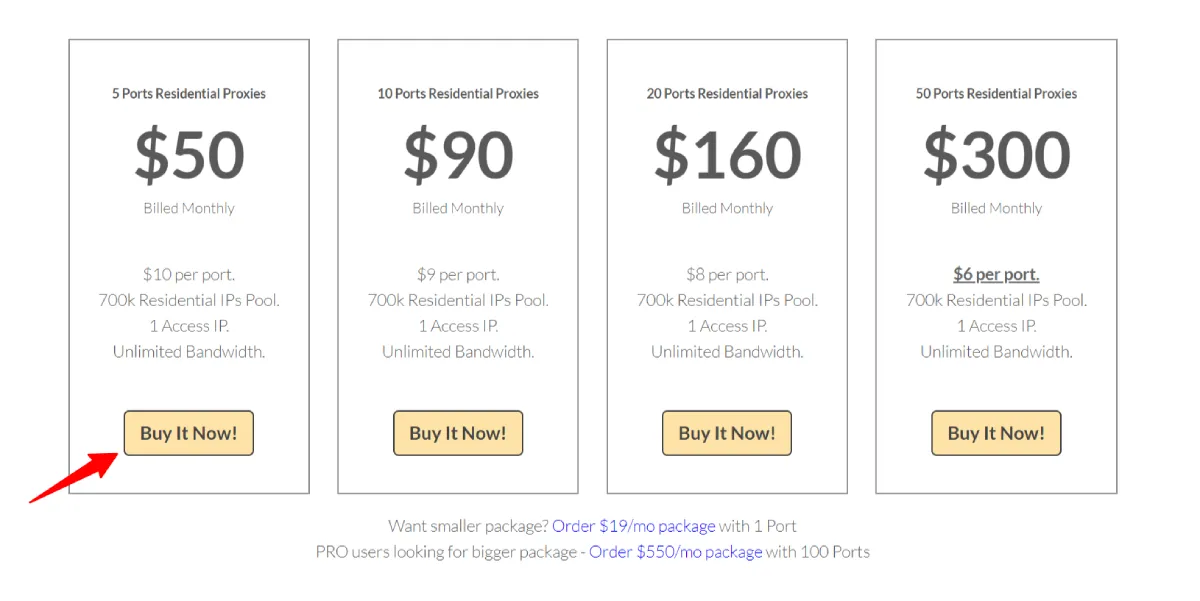Click the underlined $6 per port text

pos(996,274)
